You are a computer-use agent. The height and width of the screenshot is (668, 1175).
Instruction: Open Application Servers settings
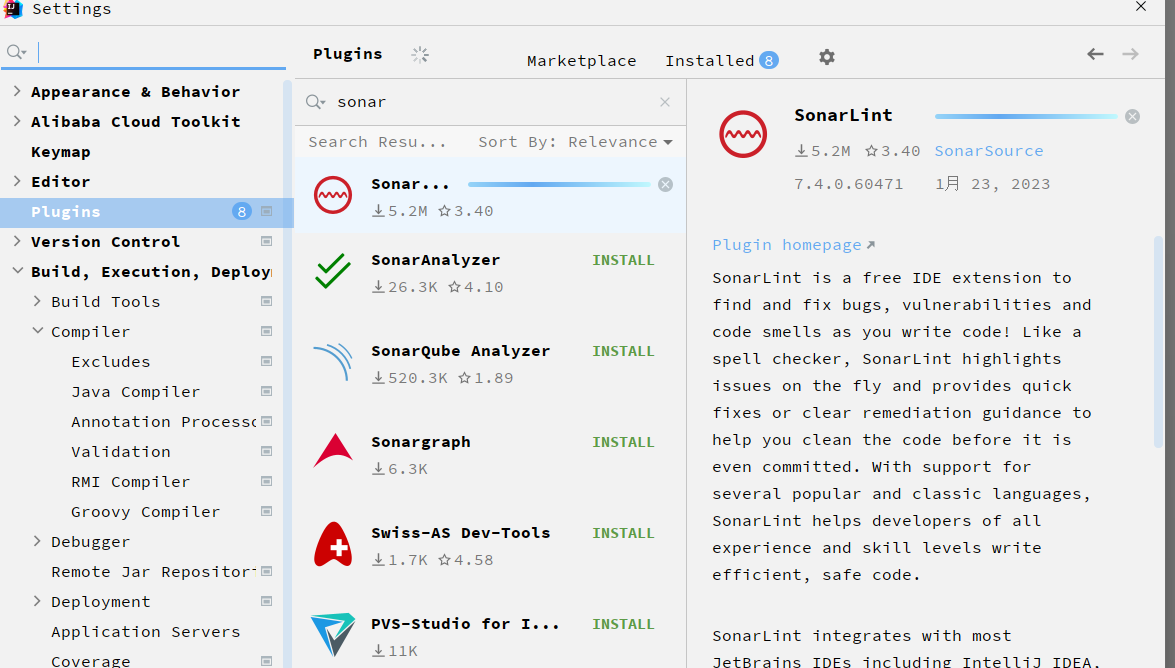pos(145,632)
